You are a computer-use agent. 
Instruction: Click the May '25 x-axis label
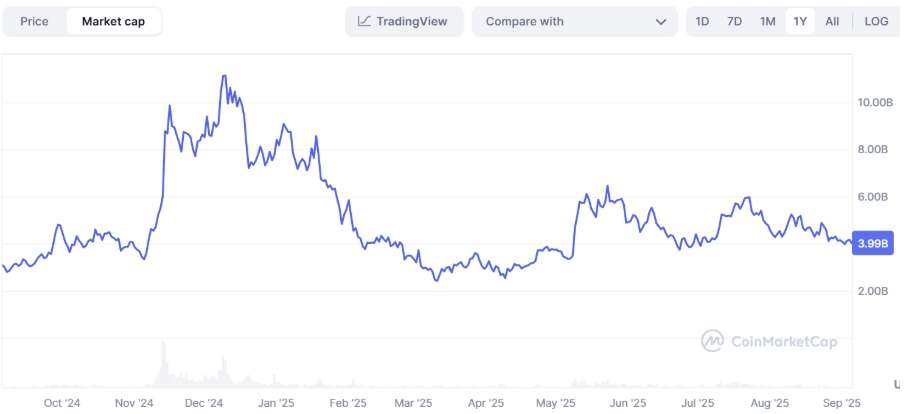point(555,404)
